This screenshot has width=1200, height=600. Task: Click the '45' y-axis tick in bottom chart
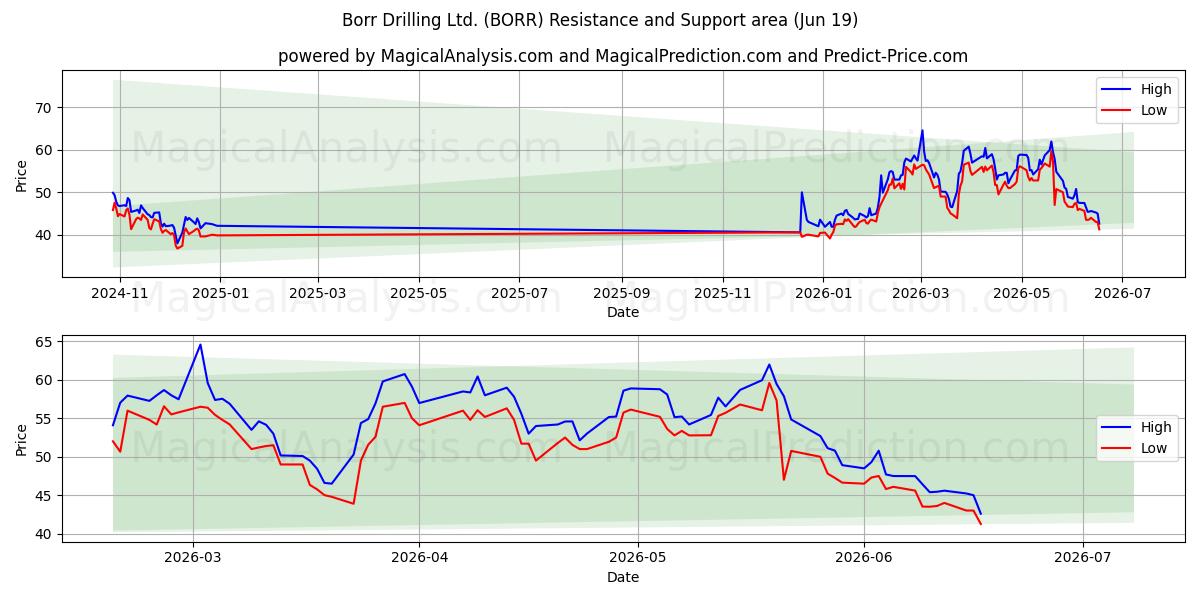45,496
